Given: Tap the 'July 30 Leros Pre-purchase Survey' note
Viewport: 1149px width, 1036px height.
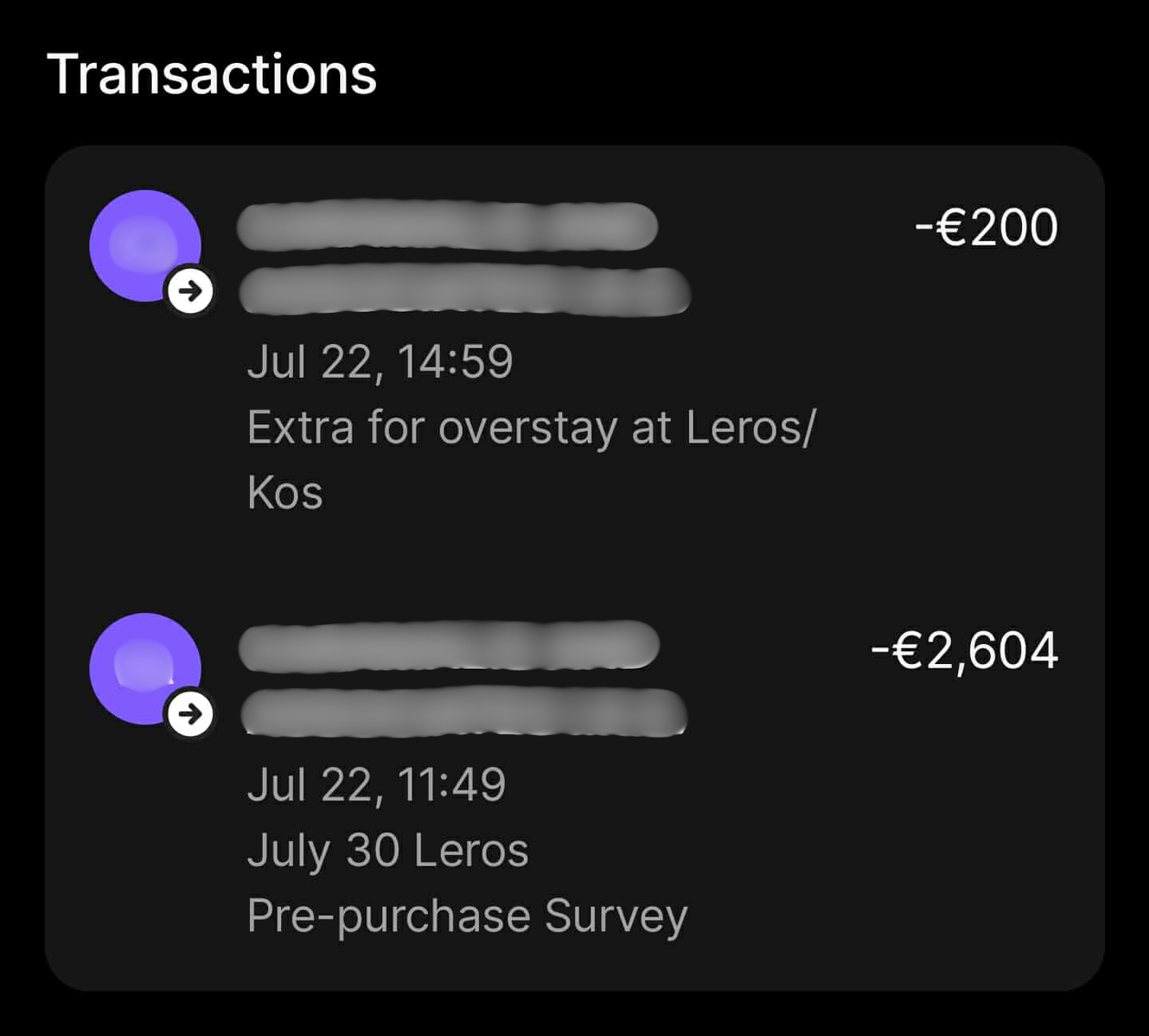Looking at the screenshot, I should 467,881.
